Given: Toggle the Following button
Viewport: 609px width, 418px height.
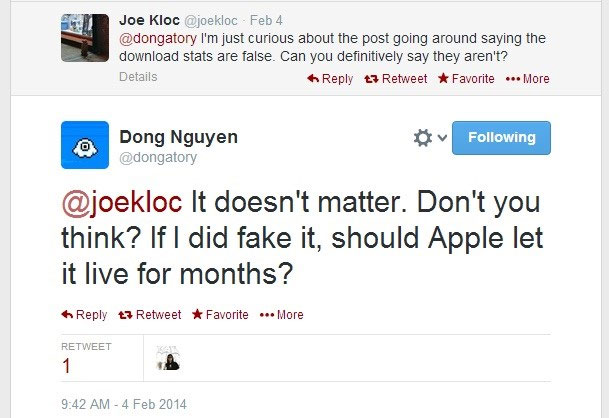Looking at the screenshot, I should pos(501,138).
